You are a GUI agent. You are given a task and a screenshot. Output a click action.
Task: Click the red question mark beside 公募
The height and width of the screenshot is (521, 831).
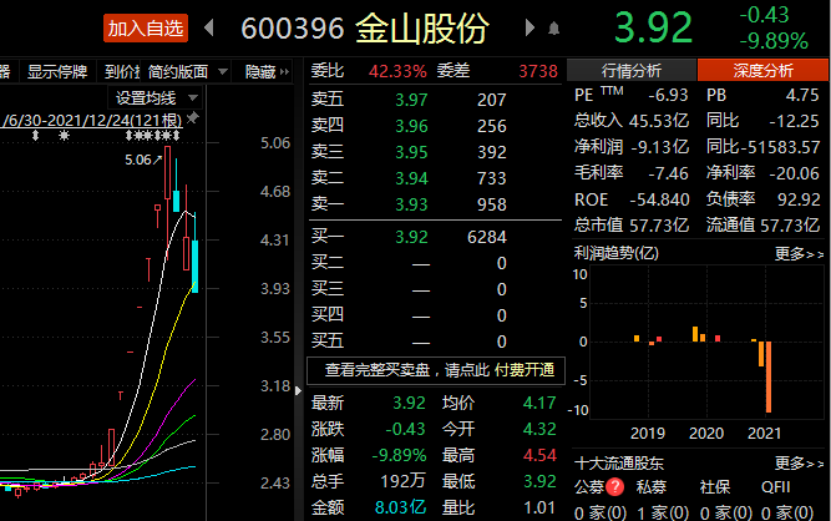coord(615,487)
